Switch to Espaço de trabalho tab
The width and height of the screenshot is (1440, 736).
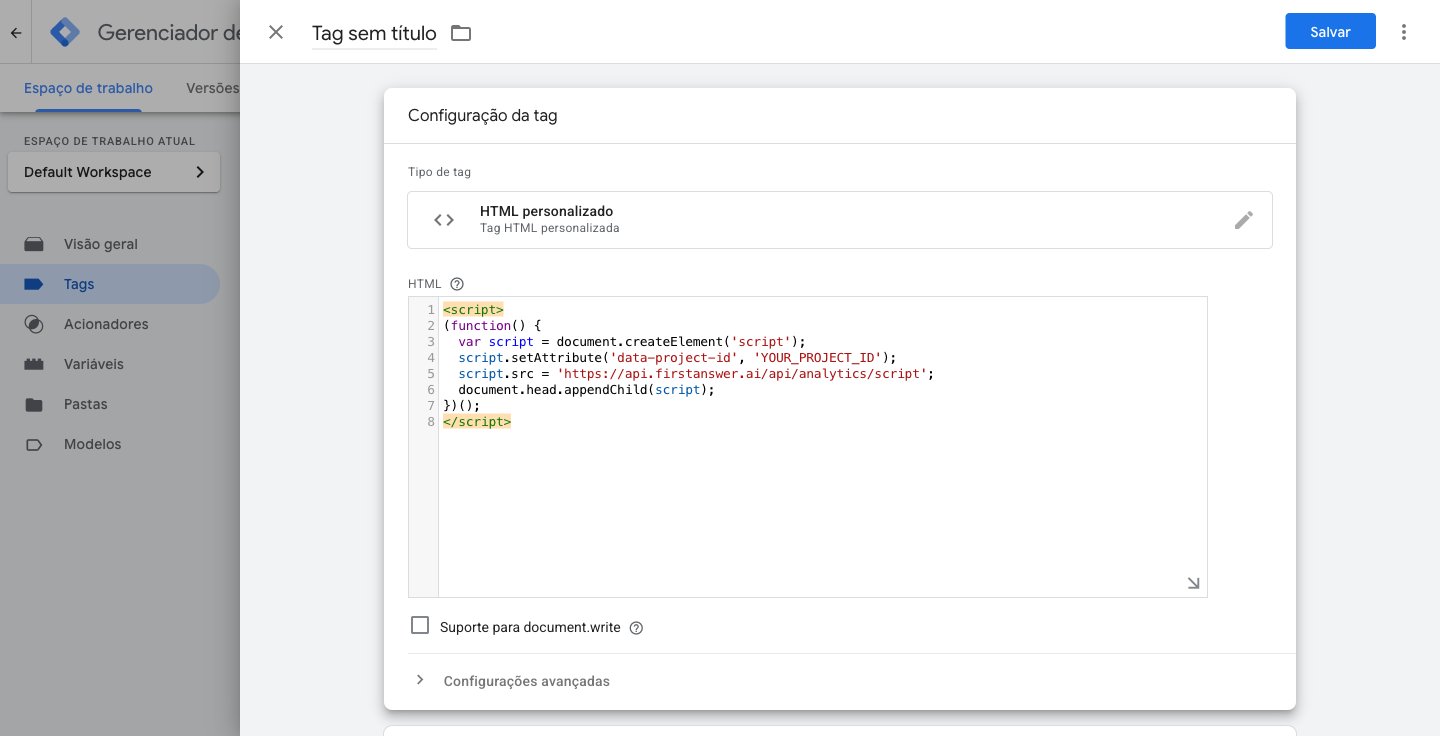(88, 88)
